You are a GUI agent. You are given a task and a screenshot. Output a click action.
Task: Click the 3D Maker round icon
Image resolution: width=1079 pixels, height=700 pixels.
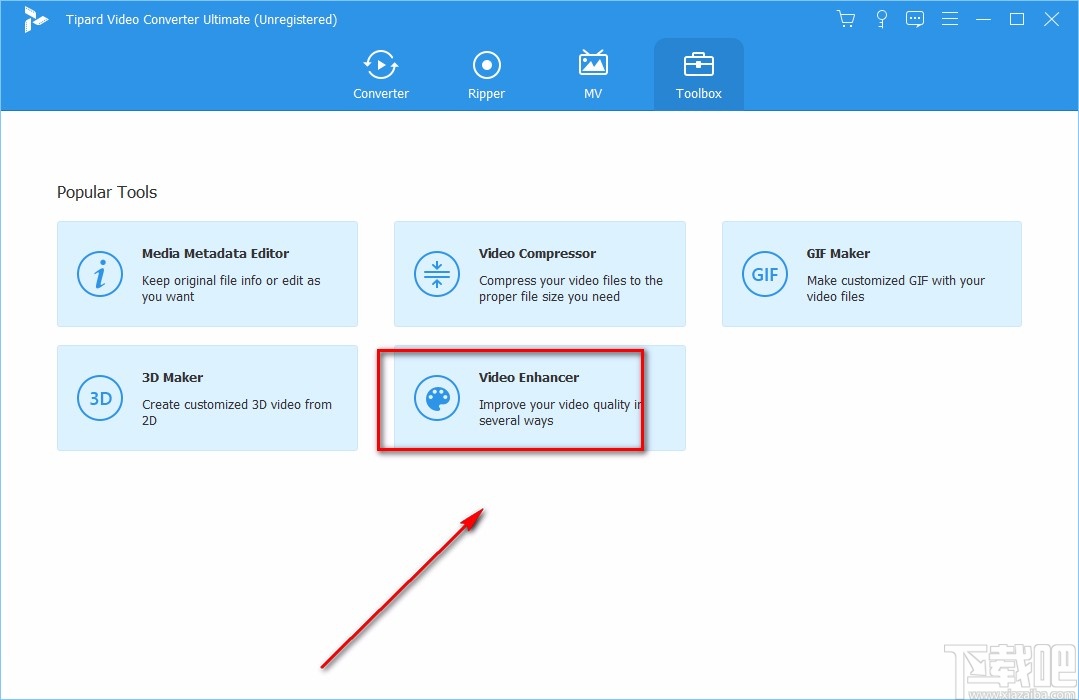(x=100, y=398)
